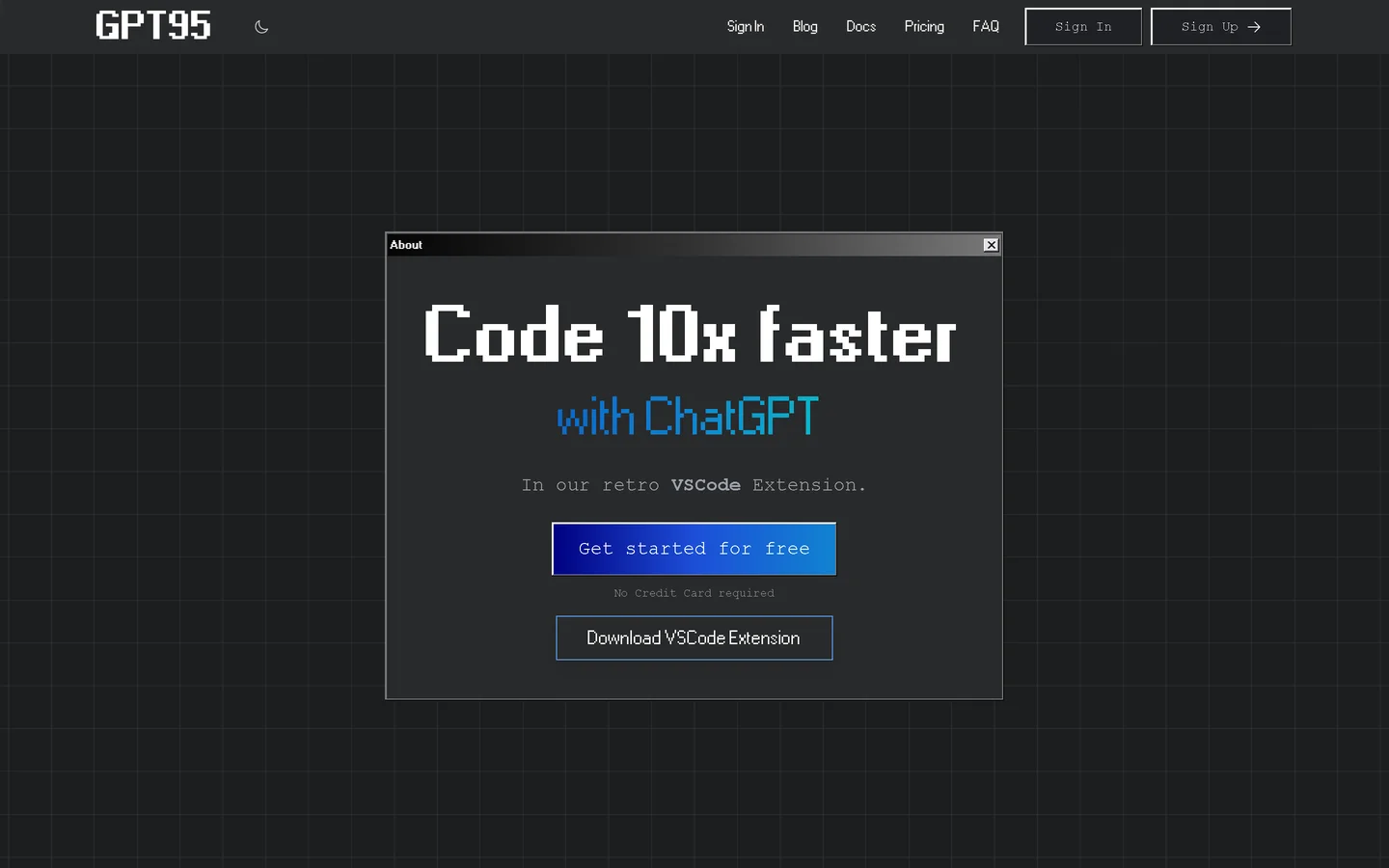Click 'No Credit Card required' note
Image resolution: width=1389 pixels, height=868 pixels.
[x=694, y=593]
